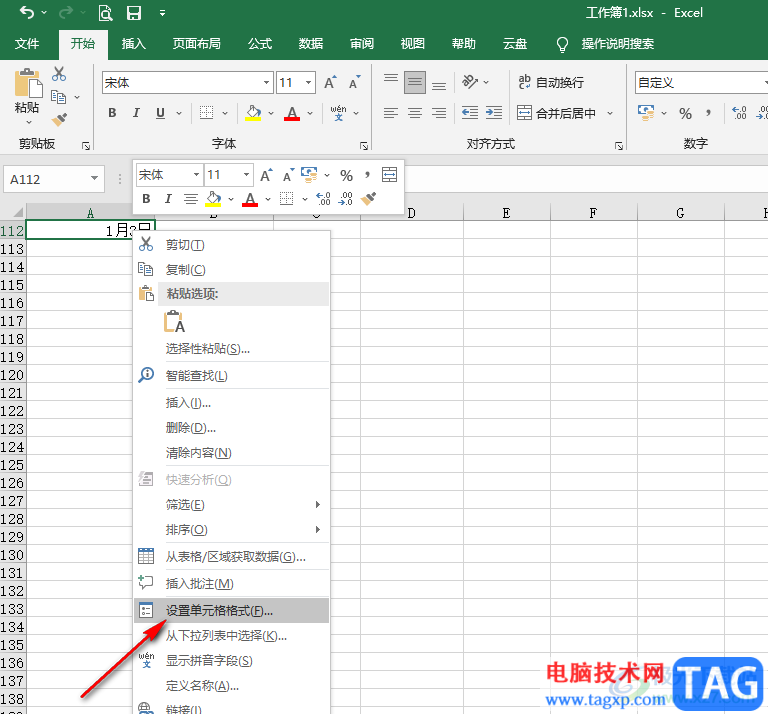
Task: Toggle right text alignment in the ribbon
Action: (x=439, y=113)
